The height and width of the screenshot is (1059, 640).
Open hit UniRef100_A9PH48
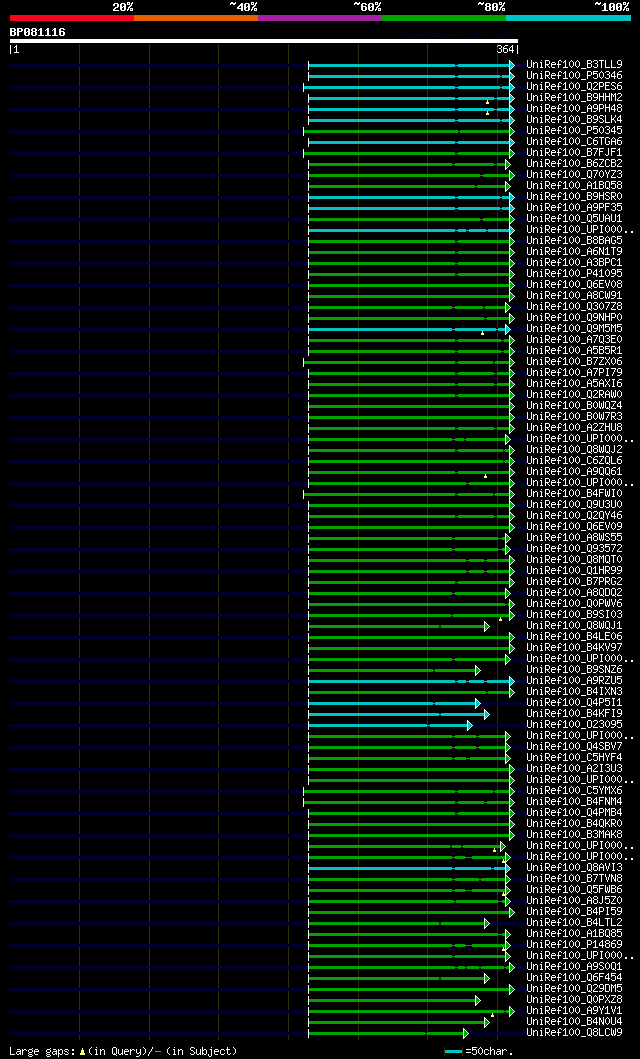575,109
